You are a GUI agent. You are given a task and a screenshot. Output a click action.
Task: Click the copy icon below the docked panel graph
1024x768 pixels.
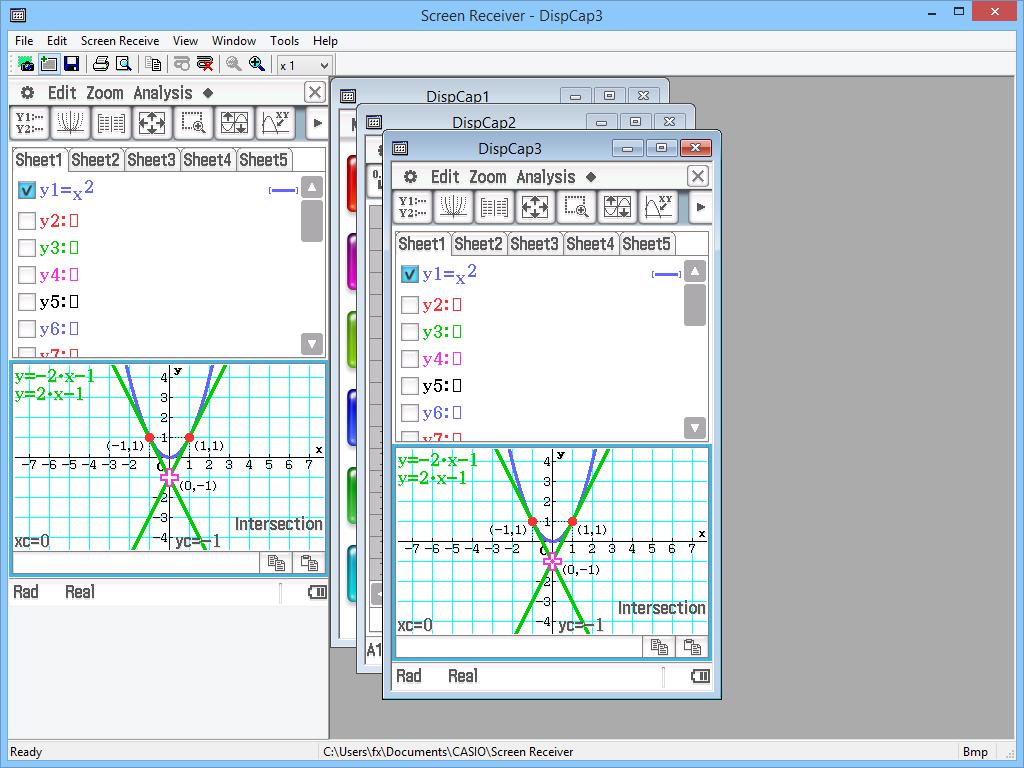coord(276,563)
